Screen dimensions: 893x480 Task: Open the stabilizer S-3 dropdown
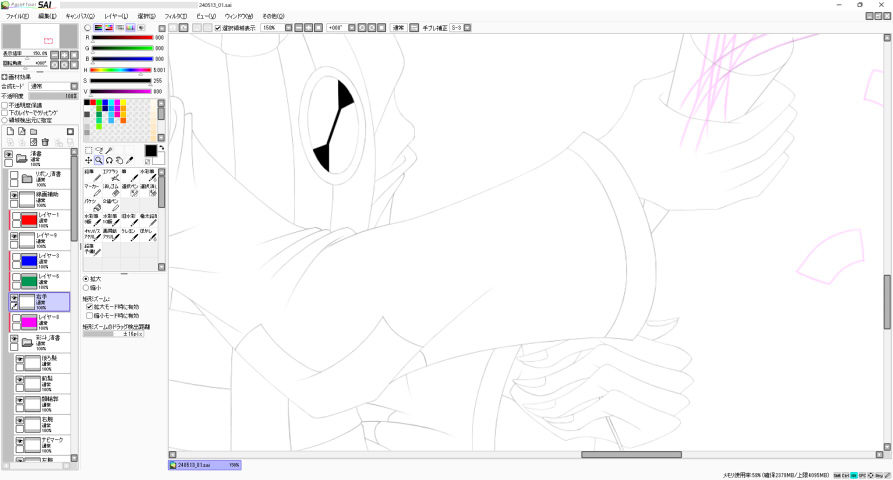coord(467,27)
